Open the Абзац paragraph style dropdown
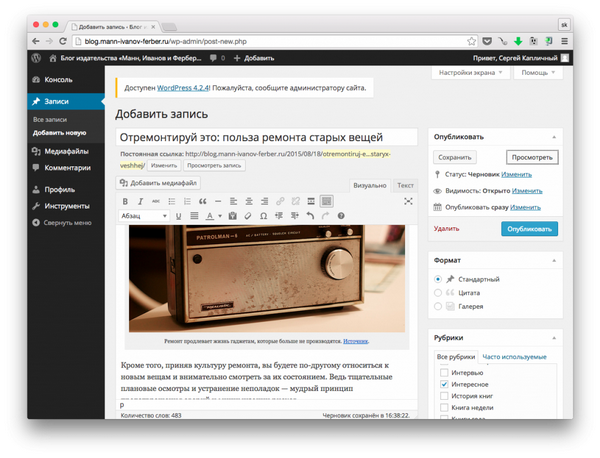 tap(144, 216)
